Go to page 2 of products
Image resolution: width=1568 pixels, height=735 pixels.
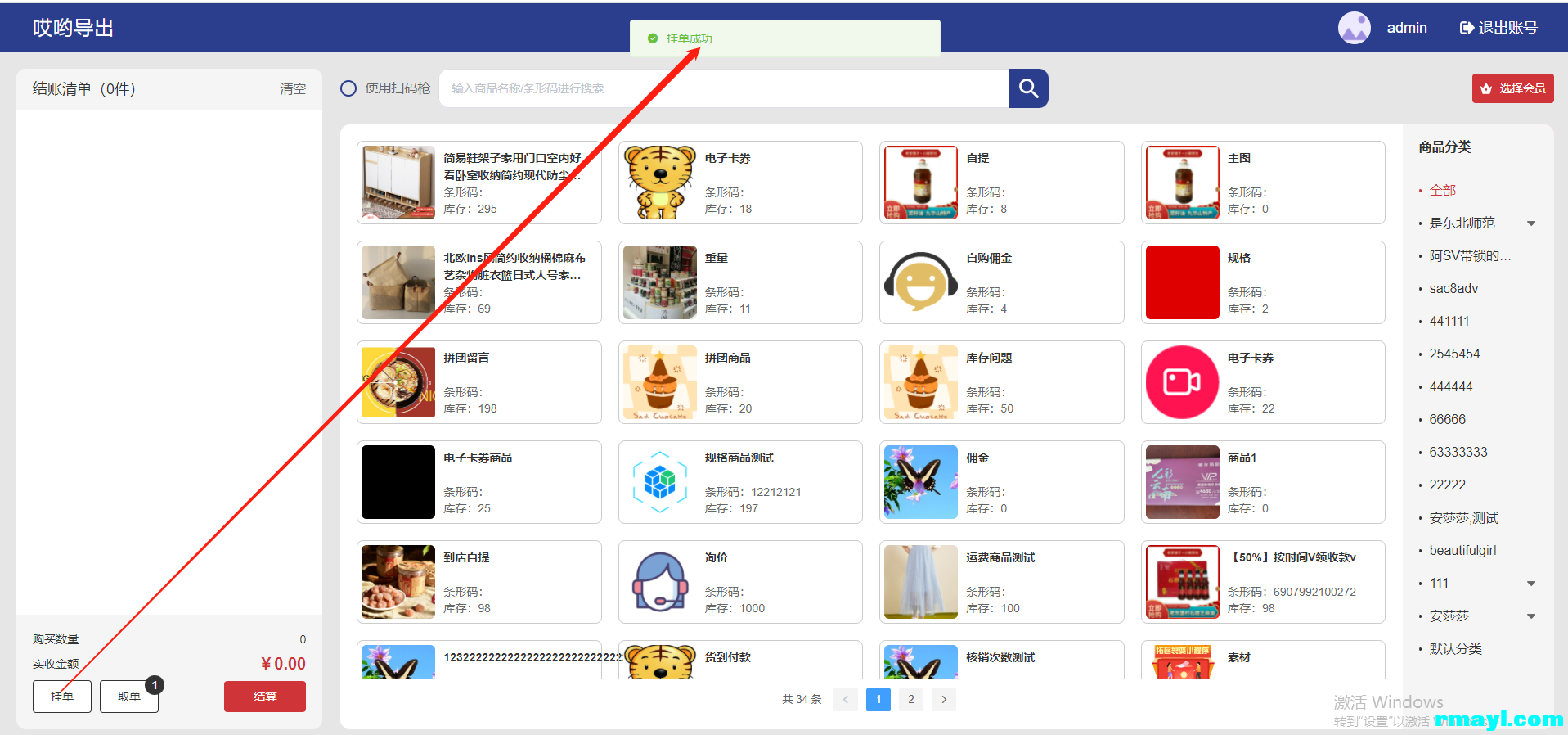coord(910,700)
